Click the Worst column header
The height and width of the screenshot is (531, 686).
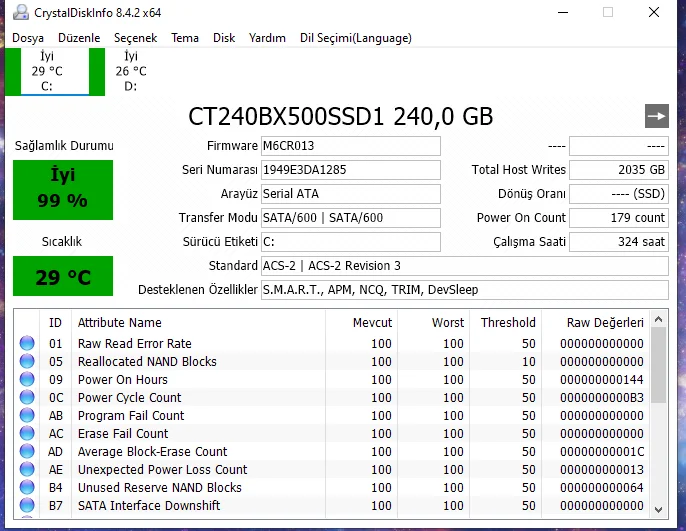(434, 323)
